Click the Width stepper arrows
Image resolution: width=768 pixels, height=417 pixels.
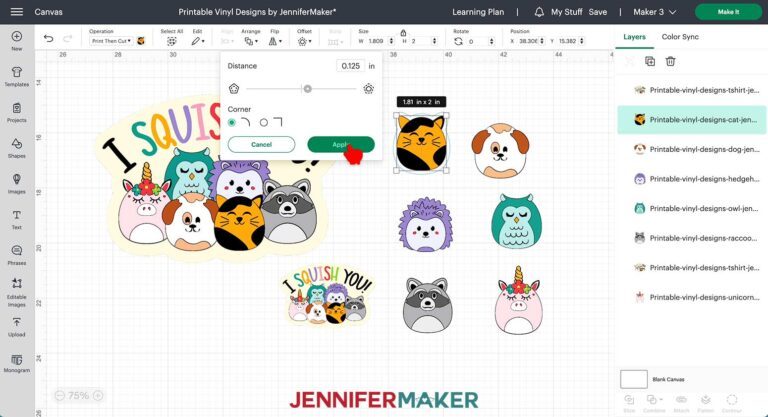[391, 41]
